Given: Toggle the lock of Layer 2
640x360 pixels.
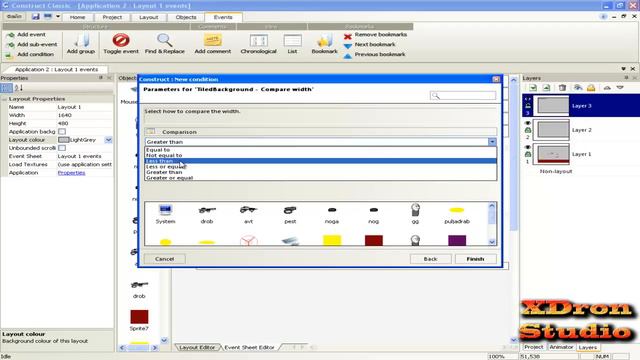Looking at the screenshot, I should pos(527,130).
